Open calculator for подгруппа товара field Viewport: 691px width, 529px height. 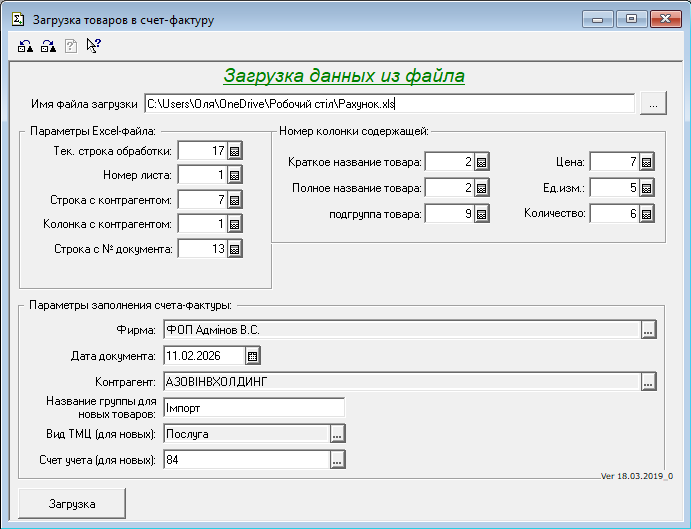(x=481, y=213)
